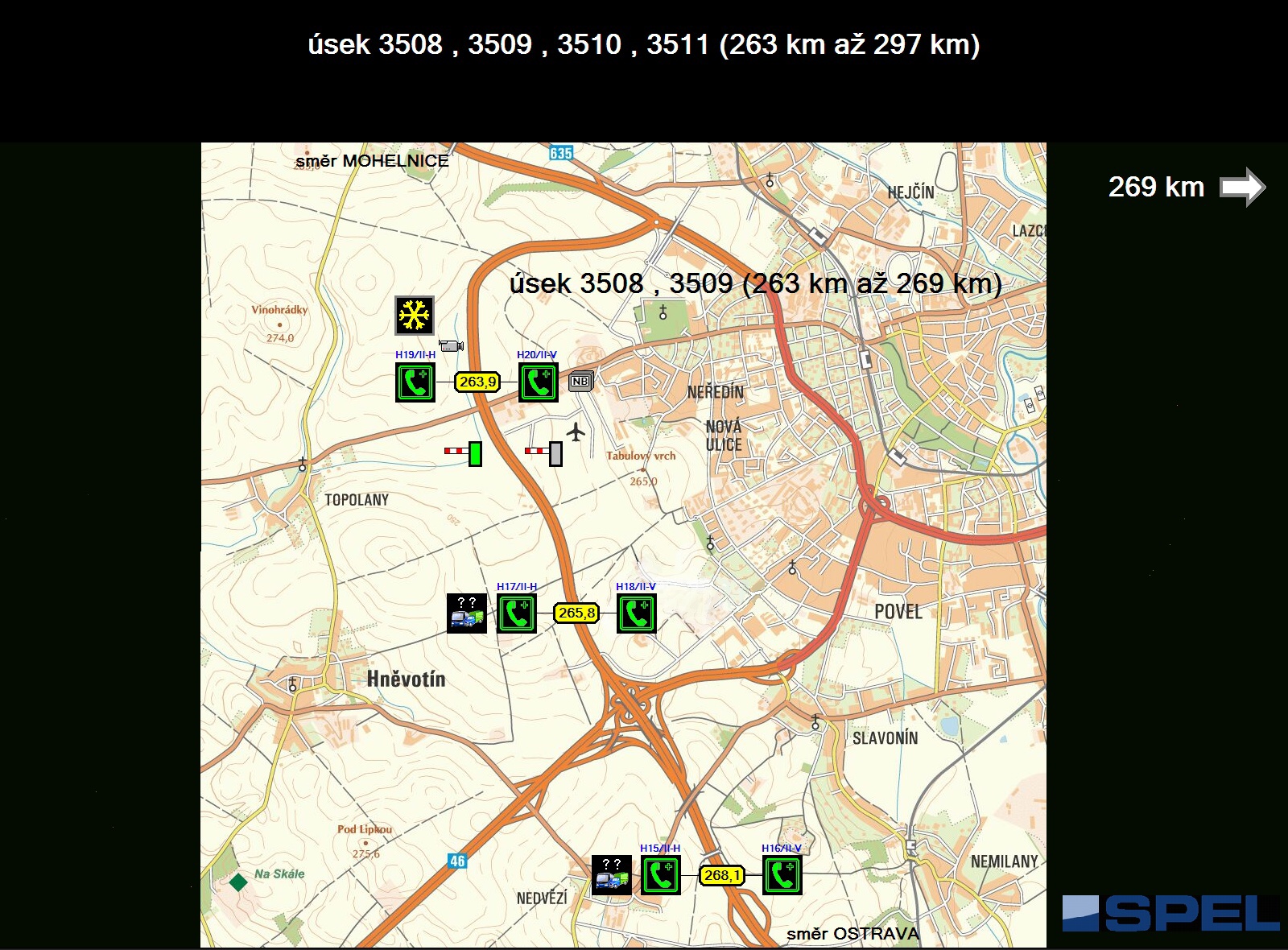
Task: Click the 268,1 kilometer marker
Action: 720,875
